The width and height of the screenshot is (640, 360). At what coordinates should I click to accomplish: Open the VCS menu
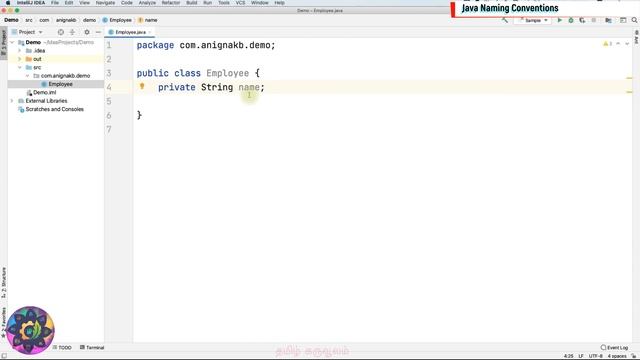(x=240, y=3)
